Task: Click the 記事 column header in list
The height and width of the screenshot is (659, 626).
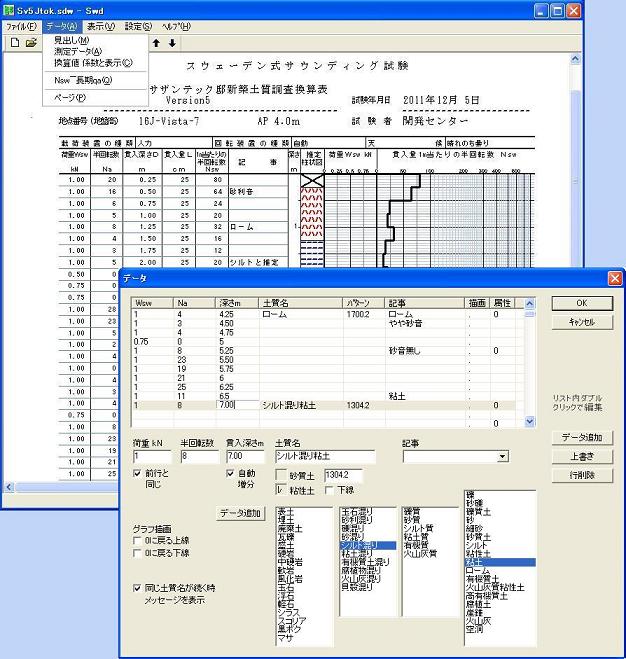Action: 425,303
